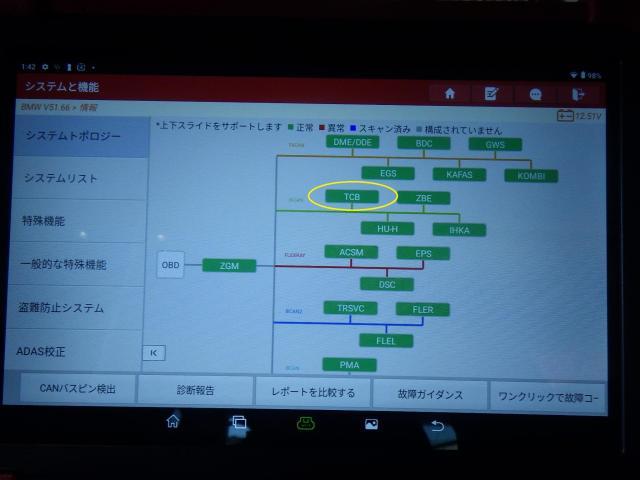Select the EPS module node
Screen dimensions: 640x480
pos(423,253)
